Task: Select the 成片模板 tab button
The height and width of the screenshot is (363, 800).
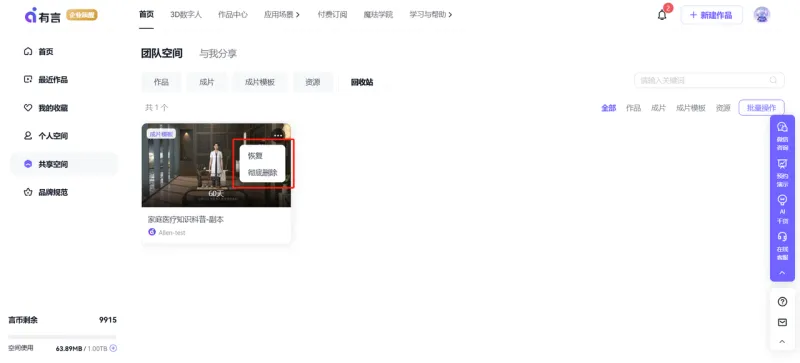Action: click(260, 82)
